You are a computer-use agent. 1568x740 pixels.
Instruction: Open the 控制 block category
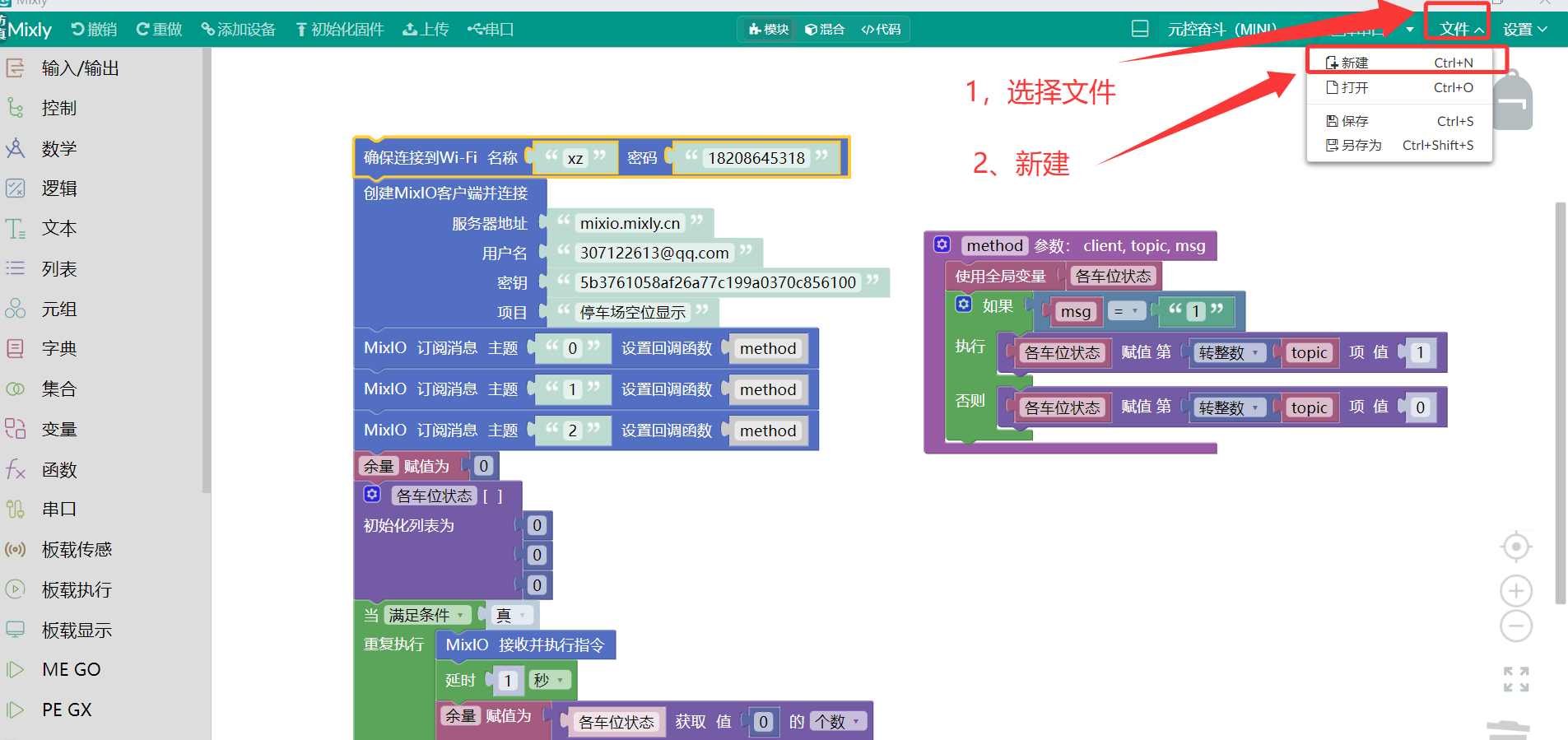coord(101,108)
